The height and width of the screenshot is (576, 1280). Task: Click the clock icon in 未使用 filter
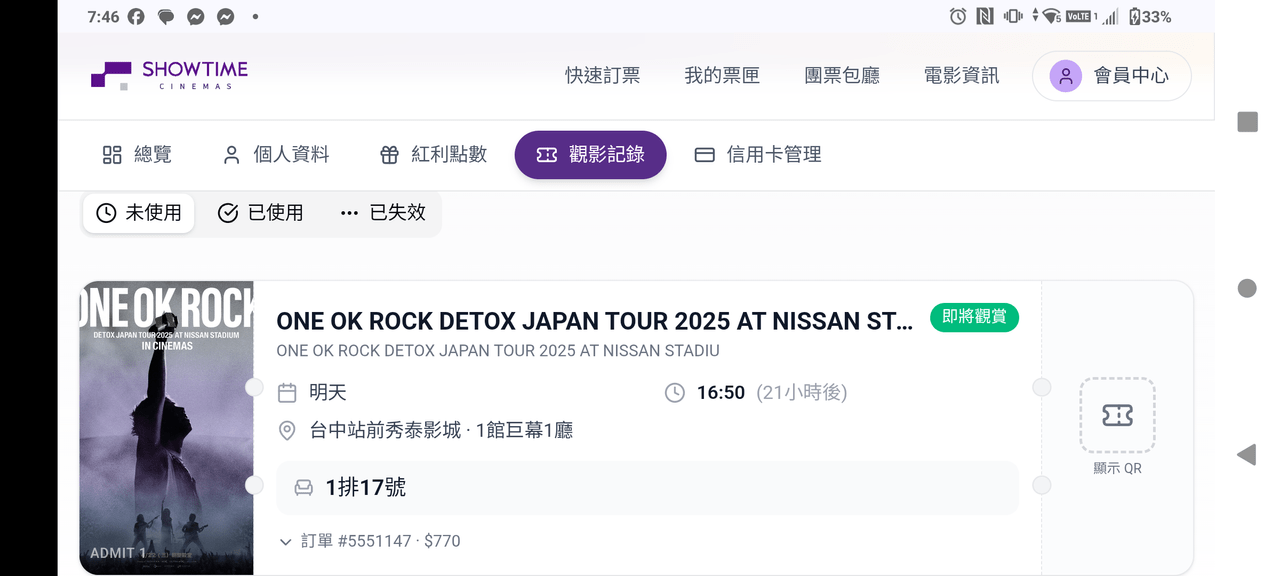tap(106, 213)
